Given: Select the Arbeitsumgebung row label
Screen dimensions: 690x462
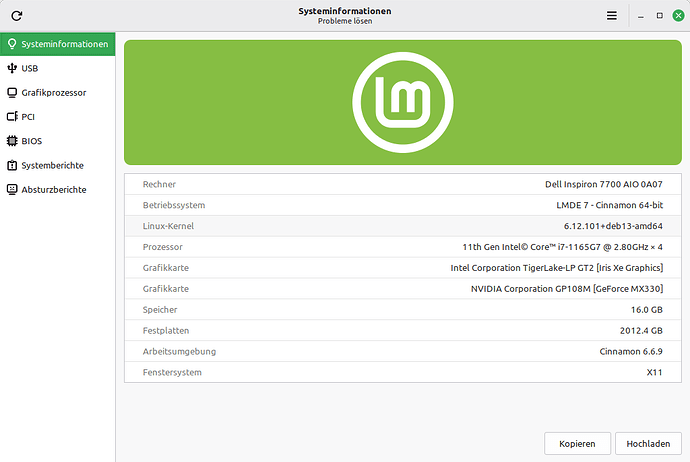Looking at the screenshot, I should click(x=179, y=352).
